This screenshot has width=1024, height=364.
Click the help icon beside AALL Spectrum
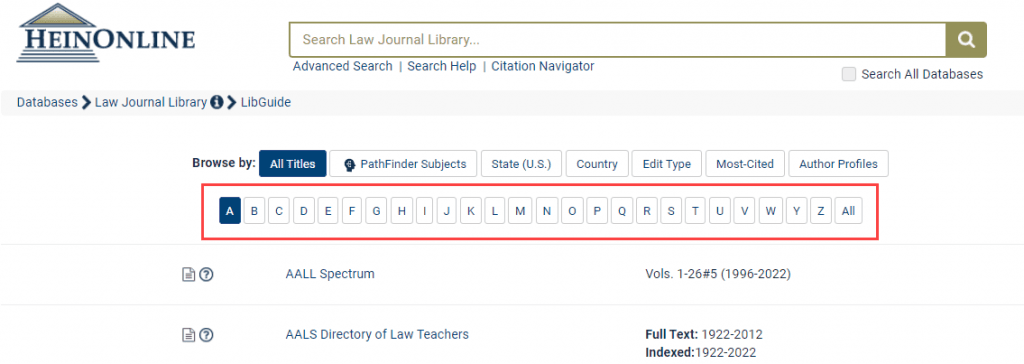206,274
